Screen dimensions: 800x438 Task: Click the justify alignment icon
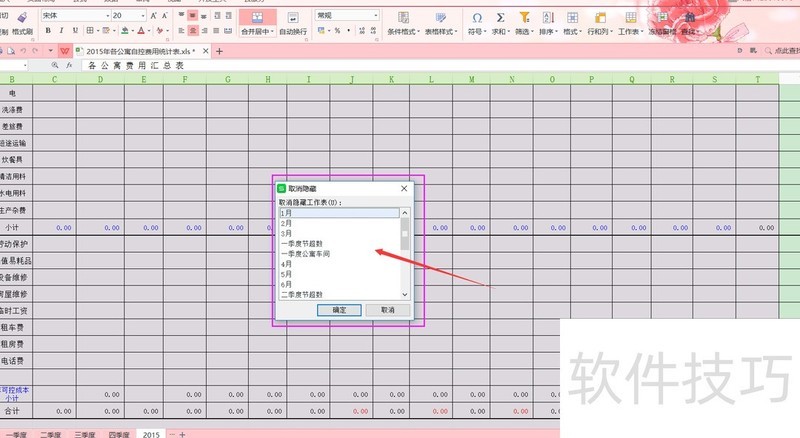[x=216, y=31]
